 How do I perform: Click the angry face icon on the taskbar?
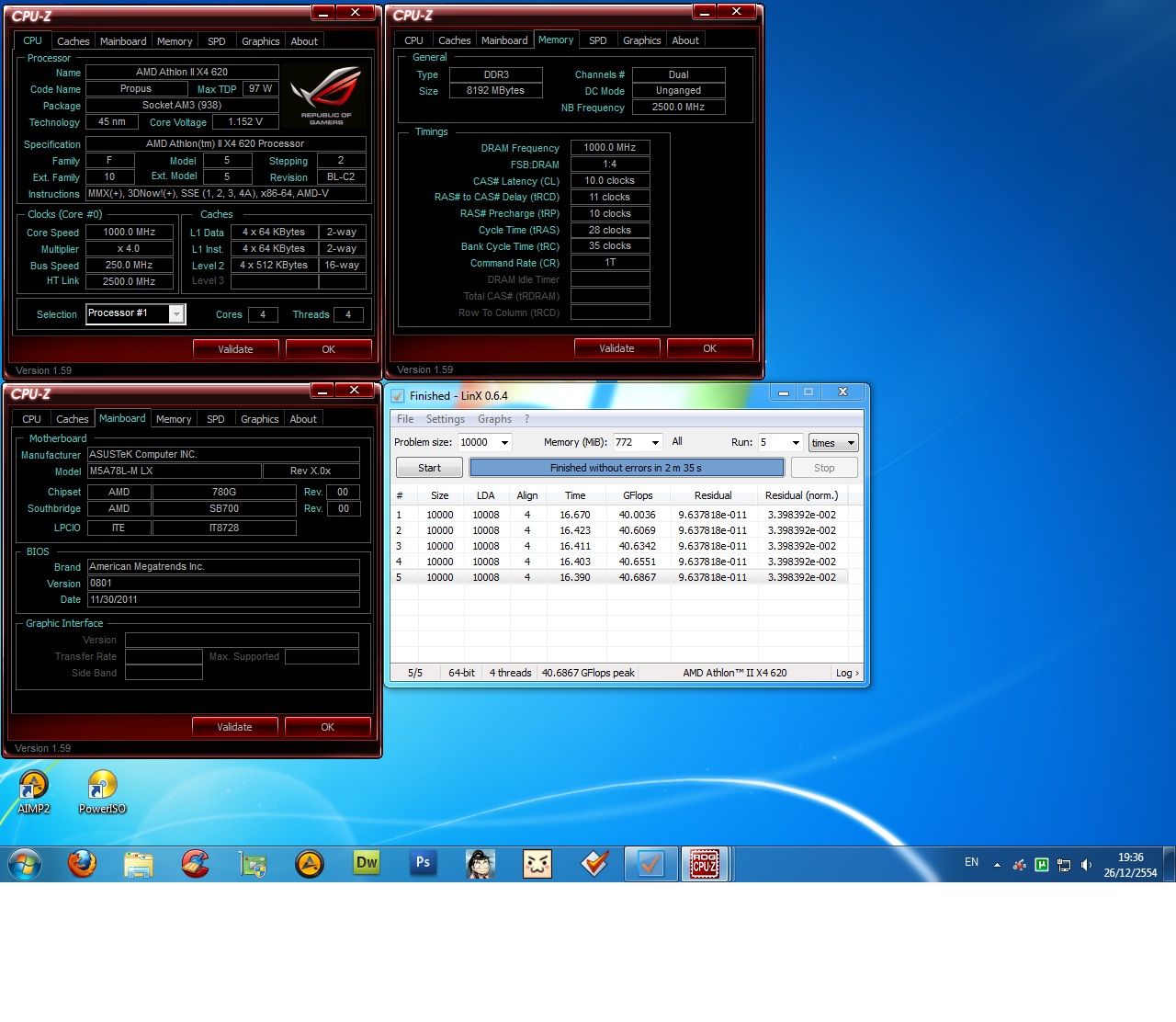(x=537, y=864)
